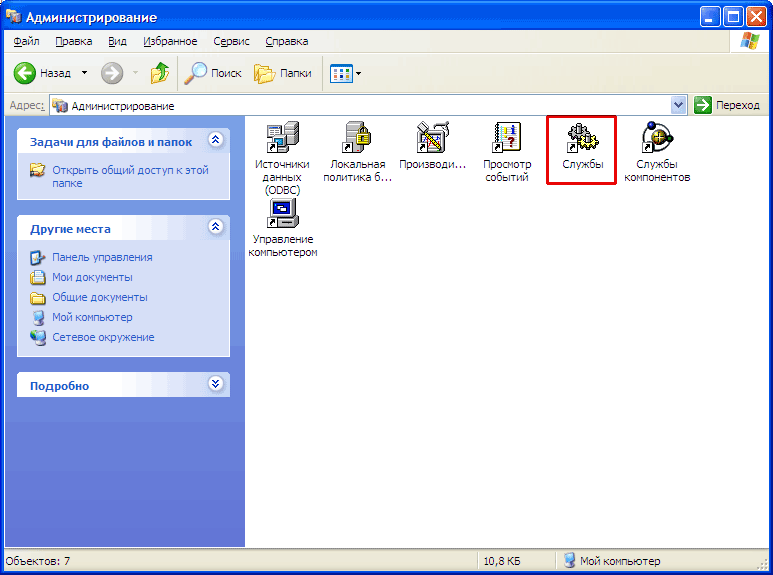Select the Локальная политика безопасности icon

pos(357,137)
